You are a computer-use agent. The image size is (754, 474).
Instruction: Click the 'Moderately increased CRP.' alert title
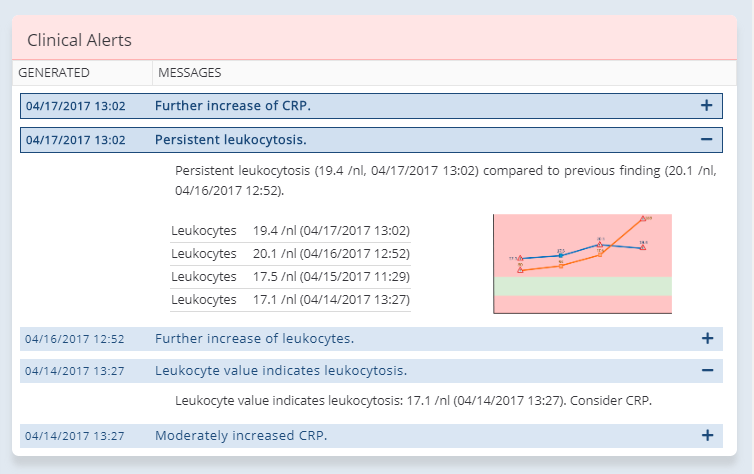pyautogui.click(x=241, y=435)
